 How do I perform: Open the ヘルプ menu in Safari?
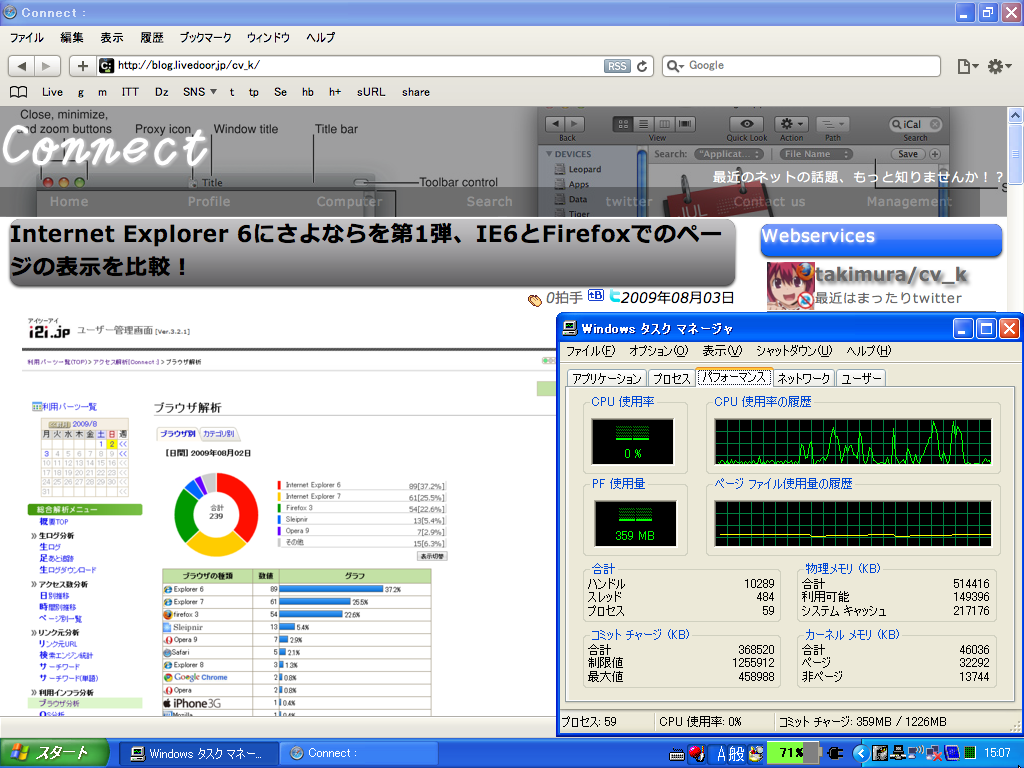point(320,37)
